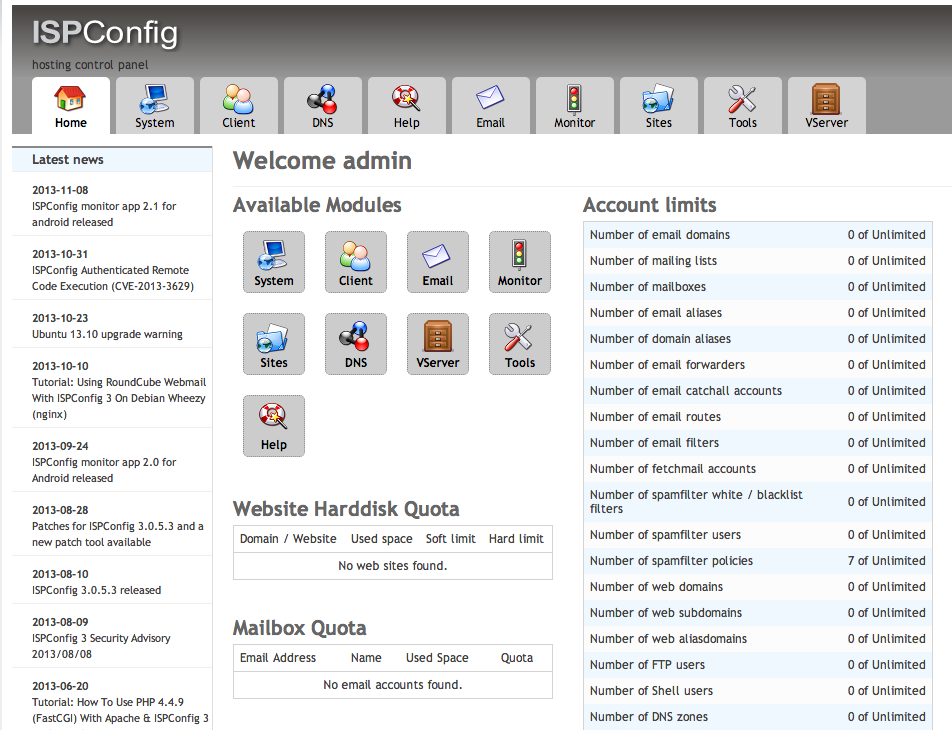Viewport: 952px width, 730px height.
Task: Click 'Number of web subdomains' row
Action: click(x=758, y=613)
